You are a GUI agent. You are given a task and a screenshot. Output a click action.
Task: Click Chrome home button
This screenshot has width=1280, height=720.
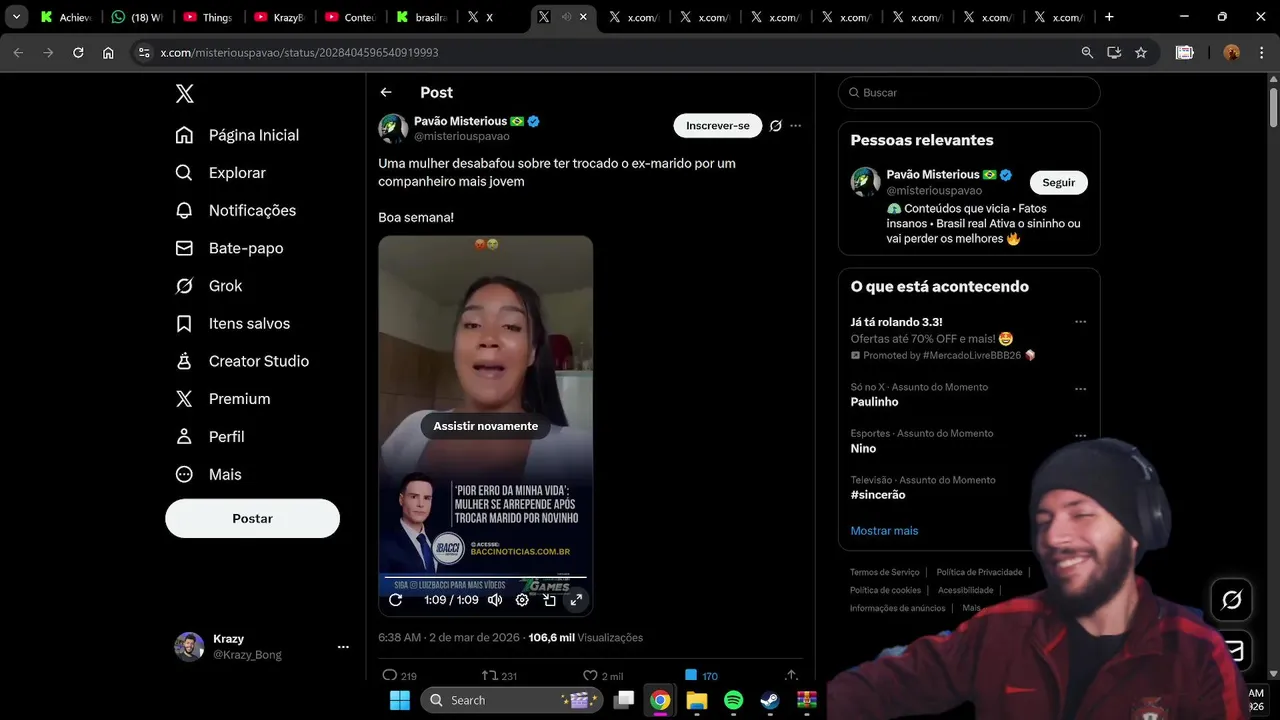click(x=108, y=52)
